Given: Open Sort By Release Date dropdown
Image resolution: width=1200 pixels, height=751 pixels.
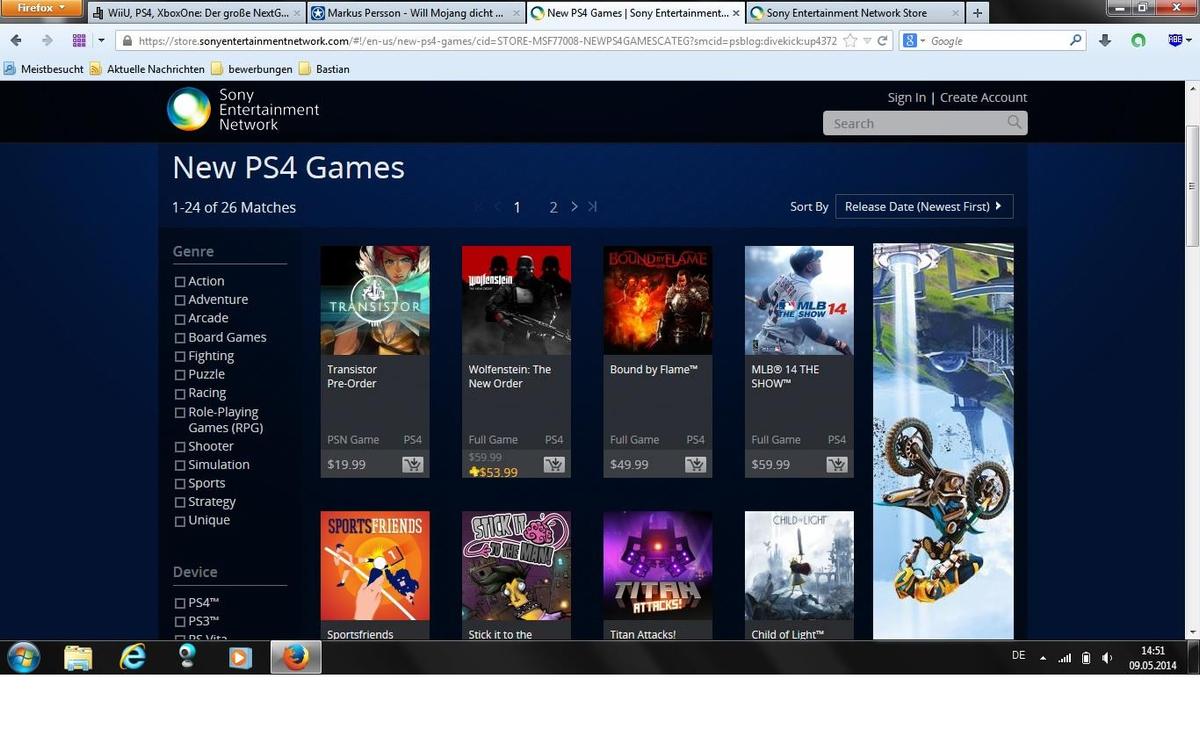Looking at the screenshot, I should click(923, 207).
